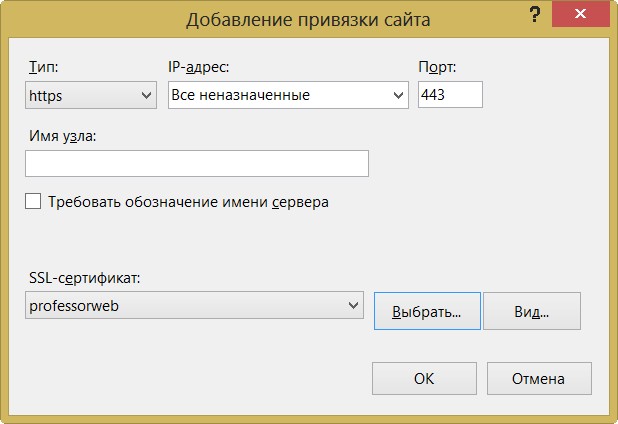
Task: Close the Добавление привязки сайта dialog
Action: click(x=581, y=14)
